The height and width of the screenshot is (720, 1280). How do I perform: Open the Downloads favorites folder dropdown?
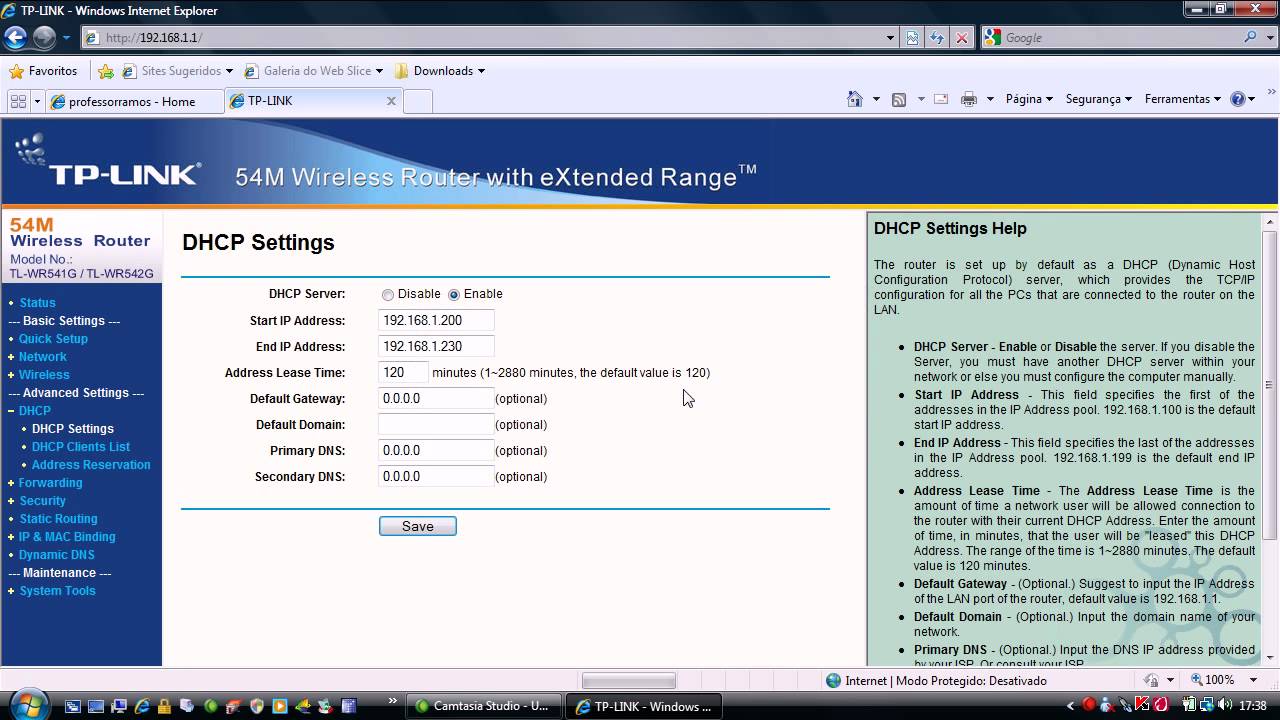(x=481, y=71)
